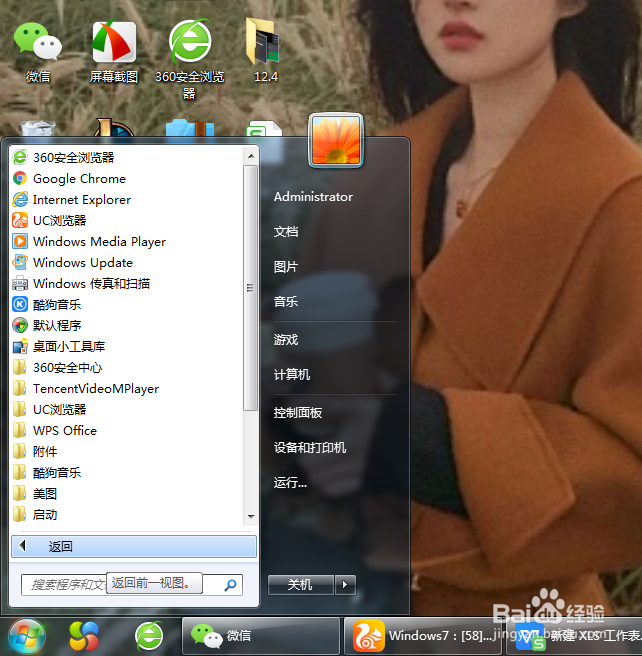Image resolution: width=642 pixels, height=656 pixels.
Task: Click the Google Chrome text label
Action: click(79, 179)
